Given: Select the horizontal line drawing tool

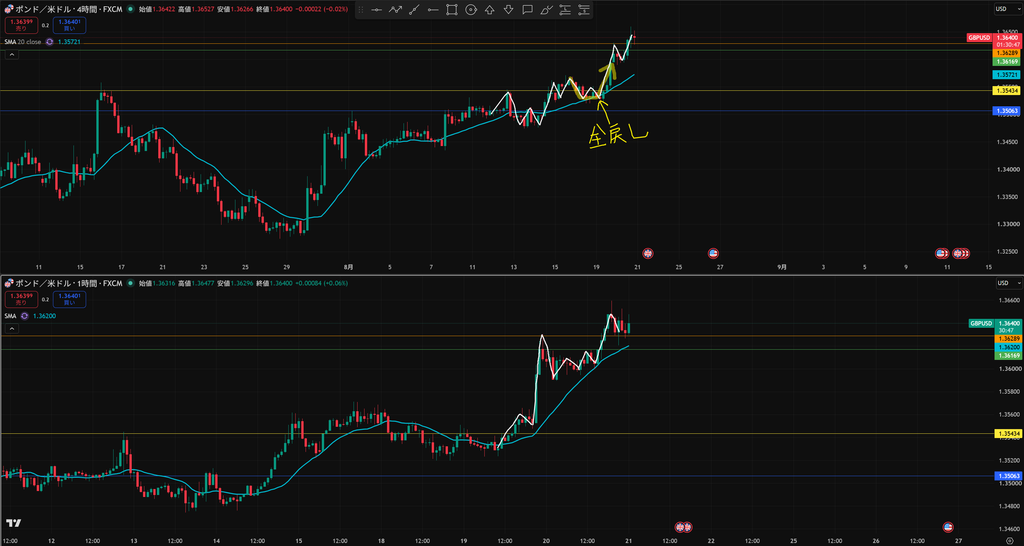Looking at the screenshot, I should click(x=376, y=9).
